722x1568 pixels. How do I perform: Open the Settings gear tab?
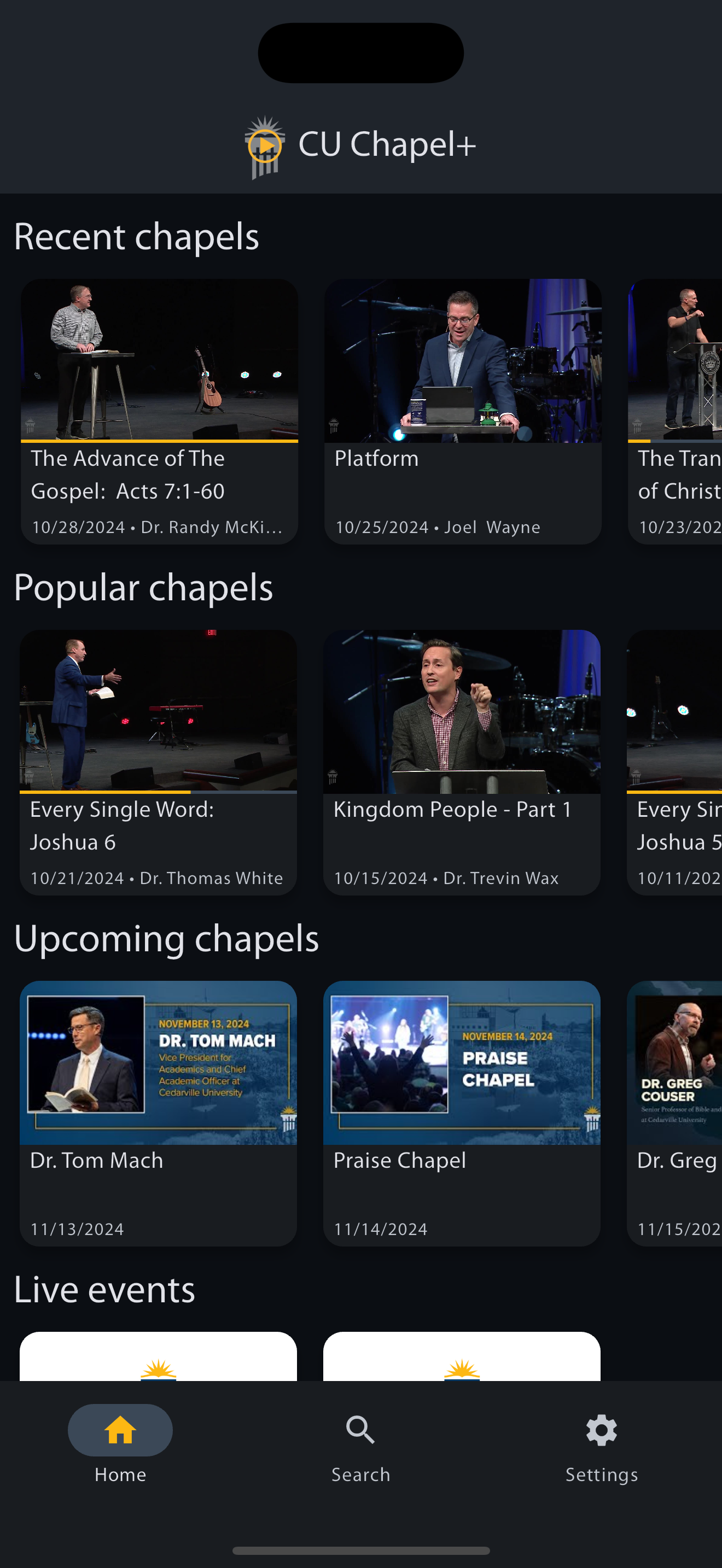pos(602,1429)
